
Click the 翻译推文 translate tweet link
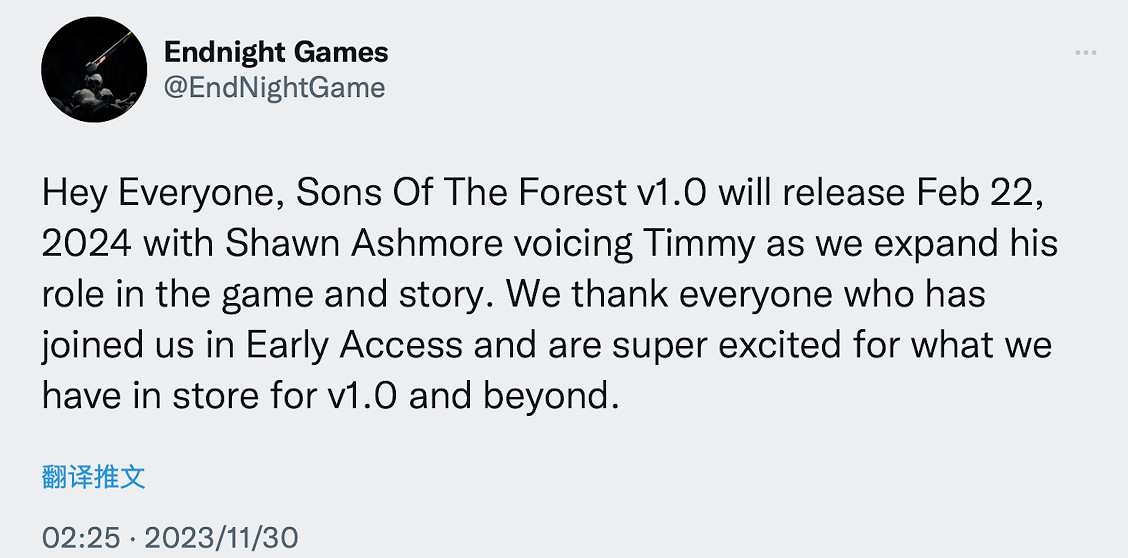point(94,476)
